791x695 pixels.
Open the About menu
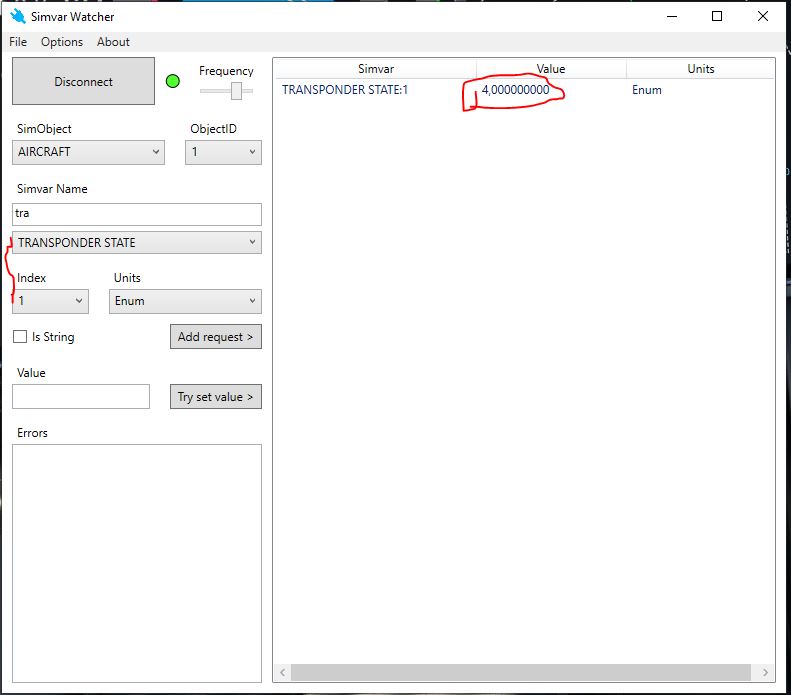click(x=113, y=42)
